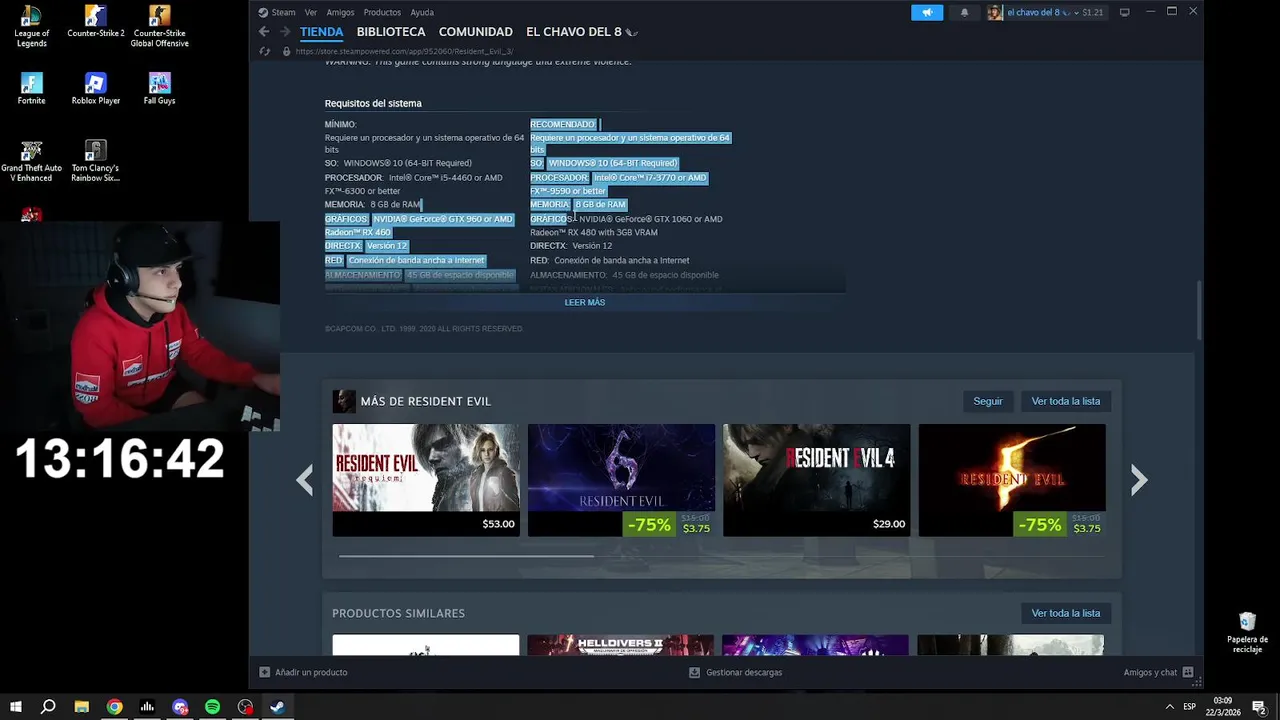The image size is (1280, 720).
Task: Open Resident Evil 6 game card
Action: click(621, 480)
